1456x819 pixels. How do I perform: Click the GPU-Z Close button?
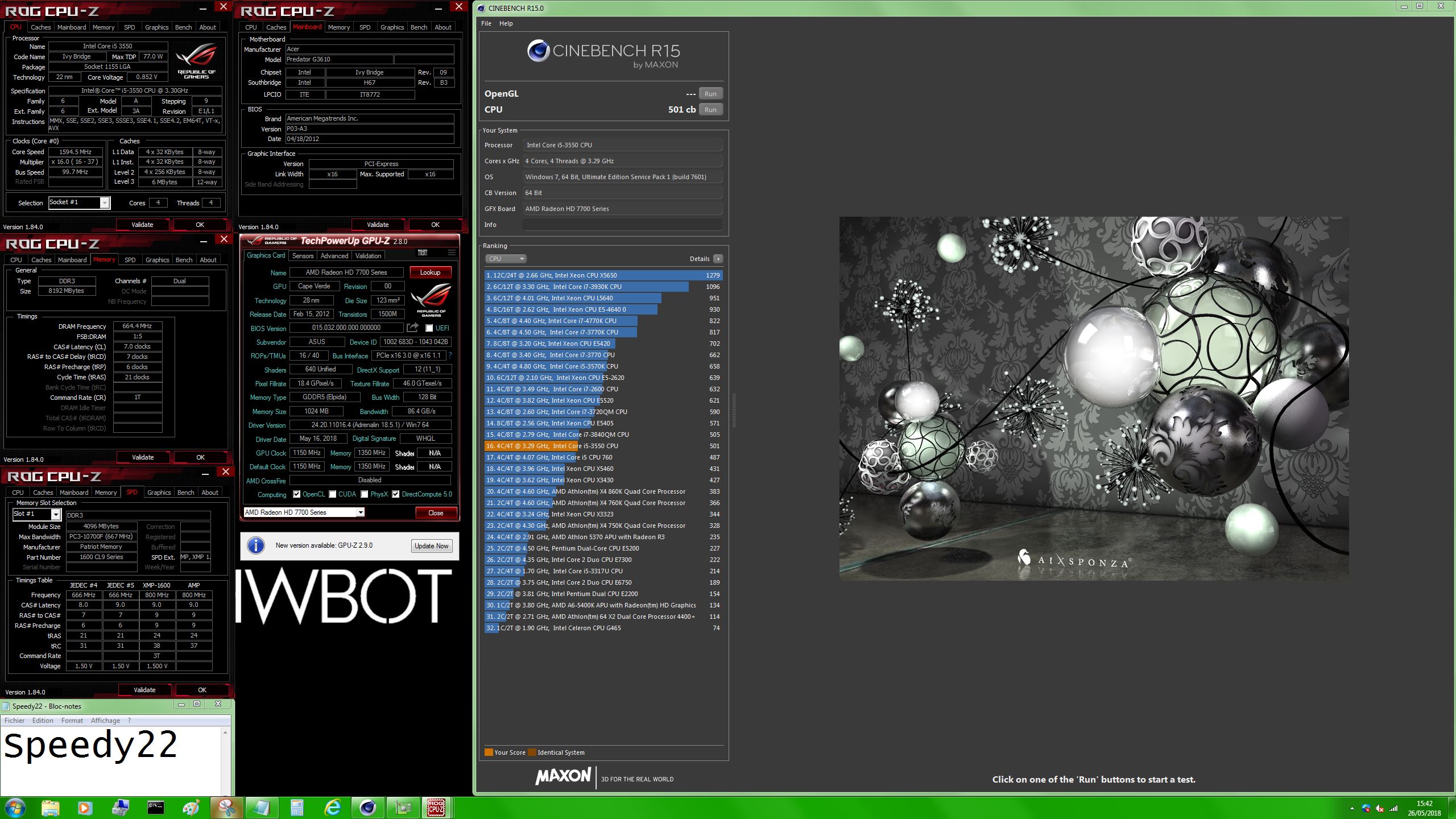coord(436,513)
